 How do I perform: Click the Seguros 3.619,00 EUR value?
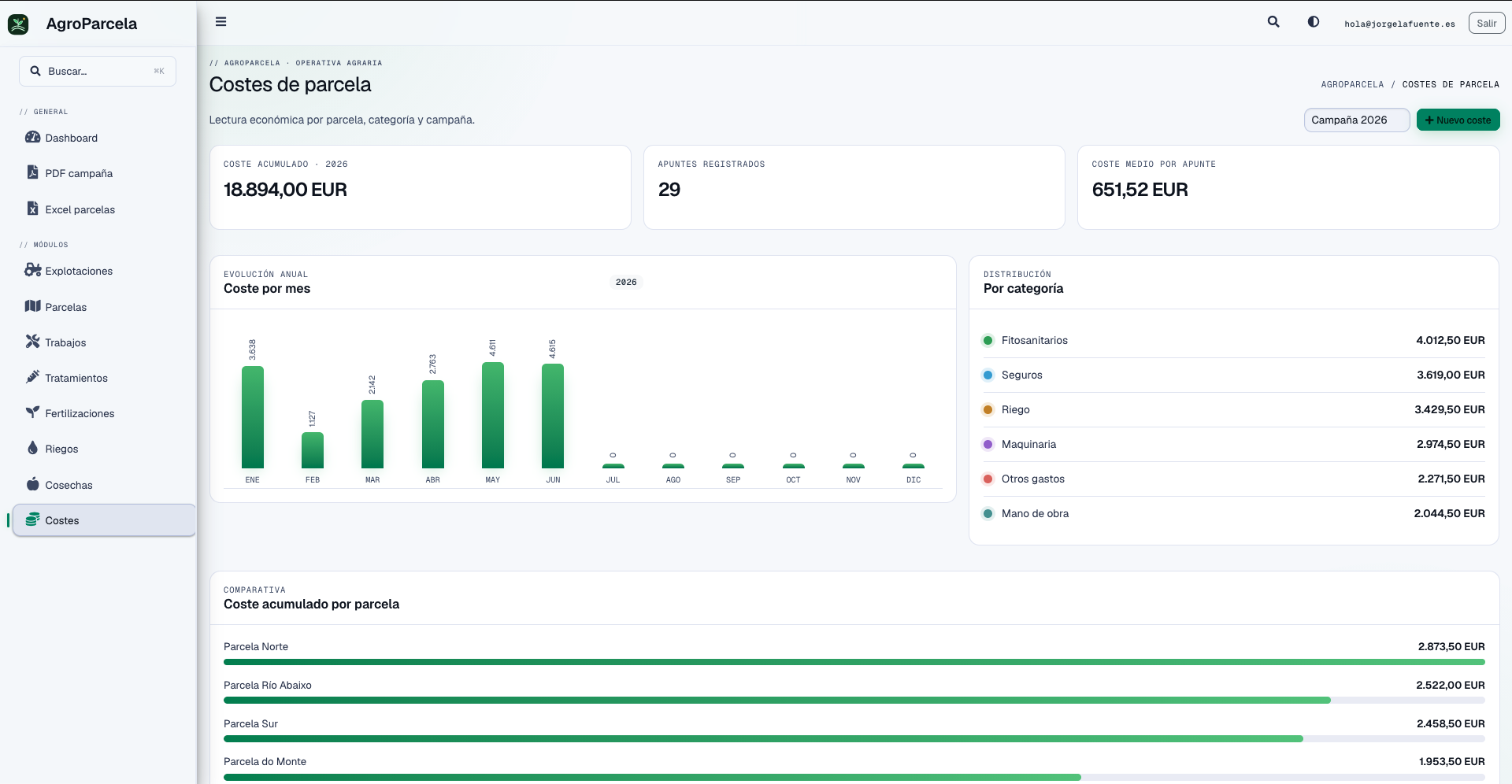coord(1451,375)
